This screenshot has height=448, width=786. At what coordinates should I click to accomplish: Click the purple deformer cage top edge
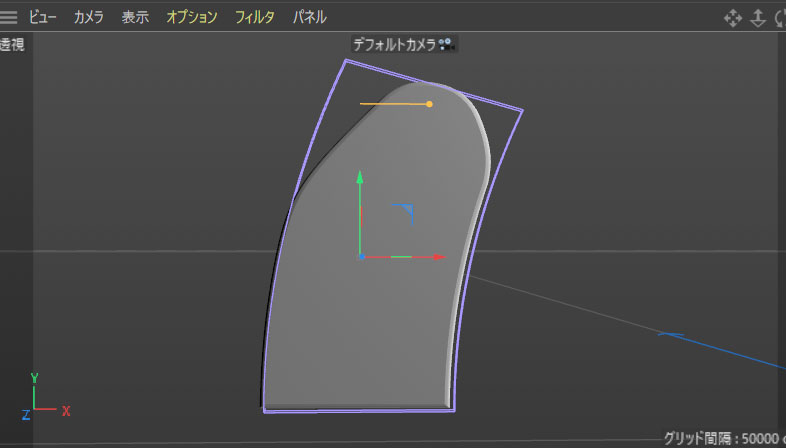(x=432, y=84)
